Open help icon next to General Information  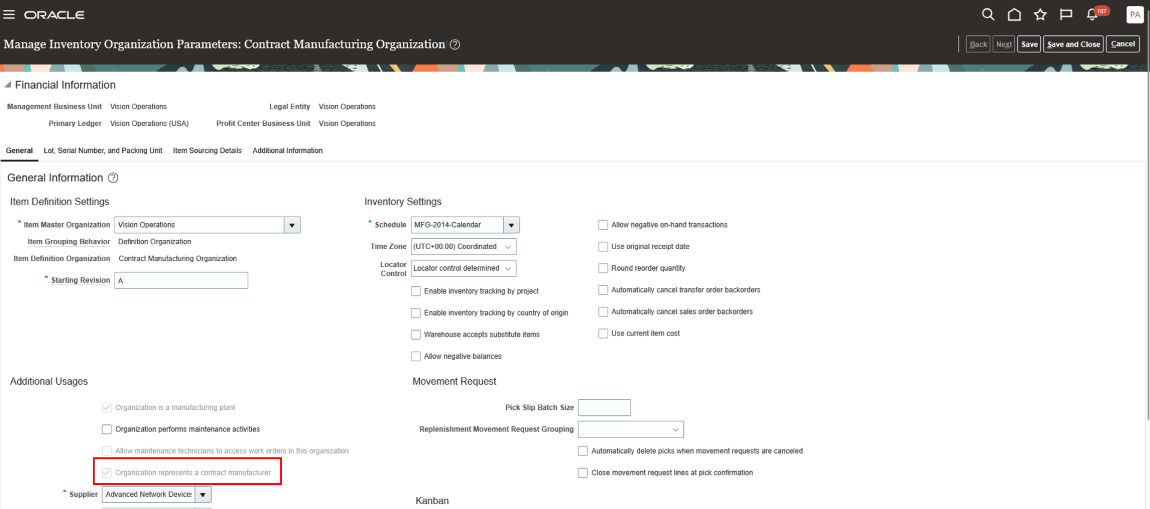(113, 178)
